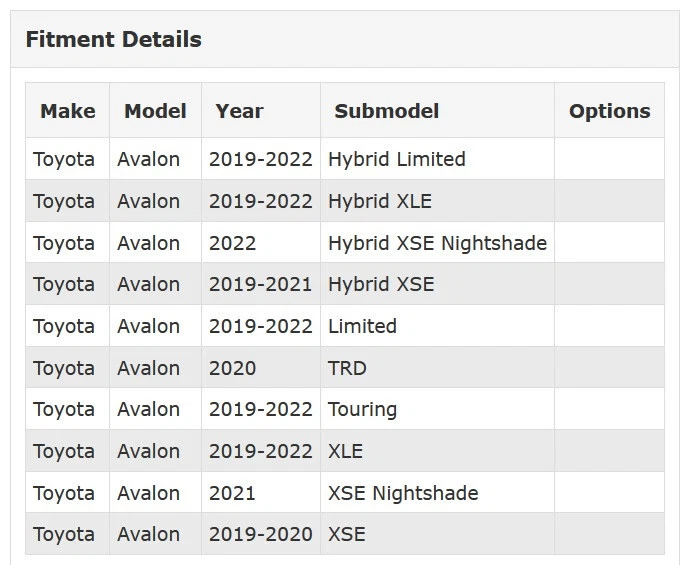Click the Hybrid XSE submodel cell

(x=381, y=284)
